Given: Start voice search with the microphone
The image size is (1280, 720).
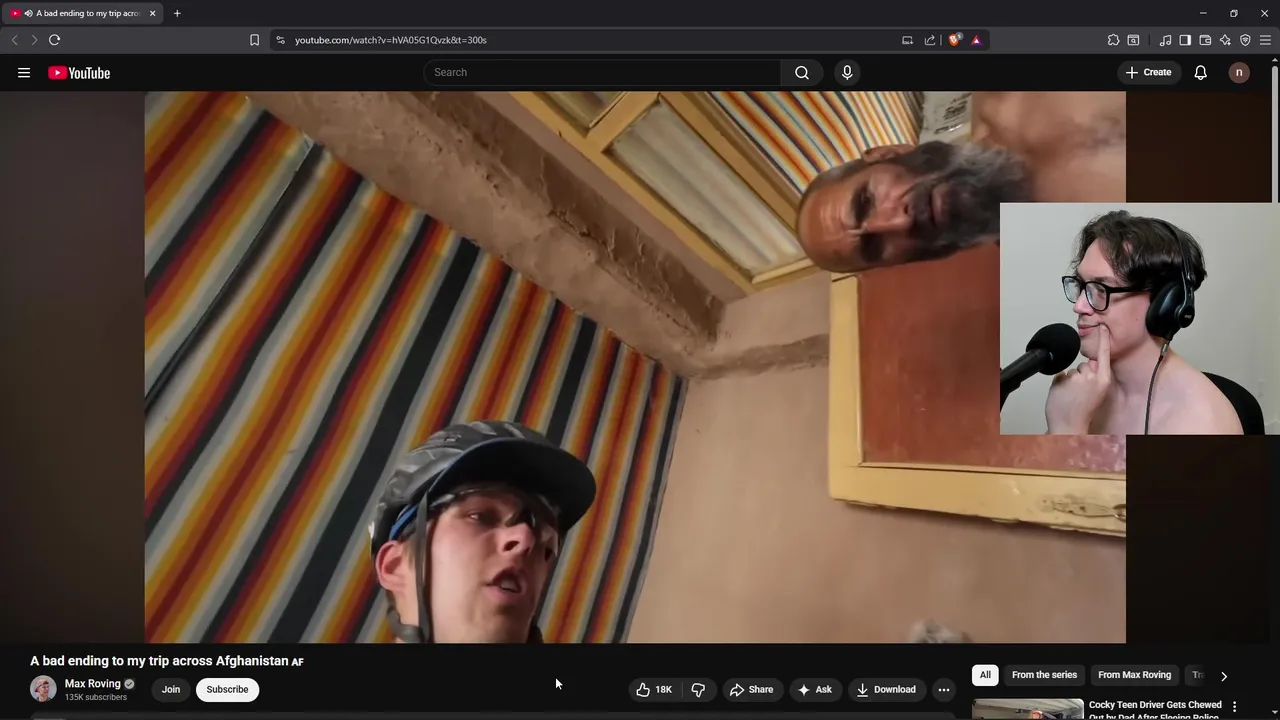Looking at the screenshot, I should pyautogui.click(x=847, y=72).
